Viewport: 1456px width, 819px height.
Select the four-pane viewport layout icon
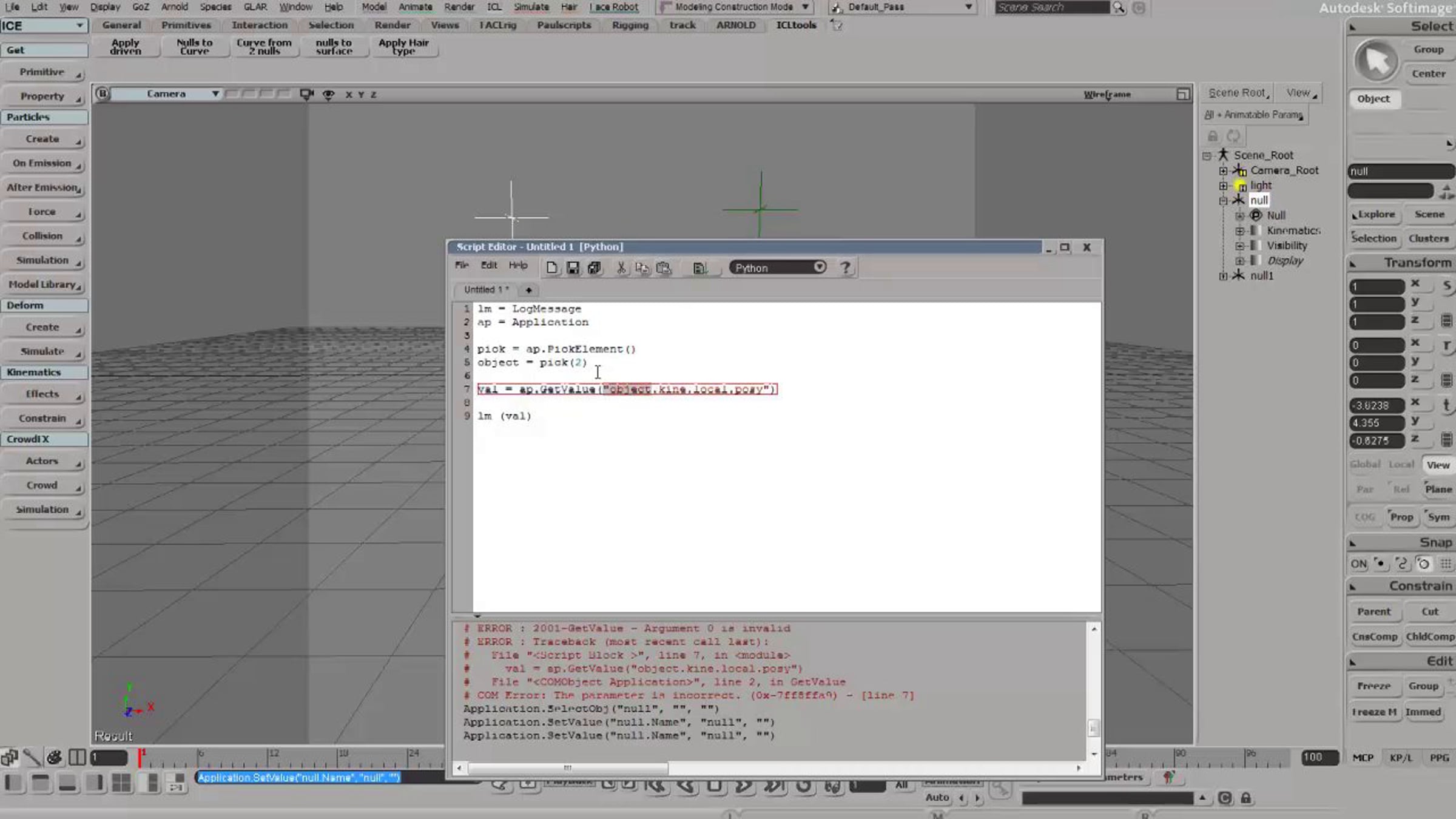point(121,783)
